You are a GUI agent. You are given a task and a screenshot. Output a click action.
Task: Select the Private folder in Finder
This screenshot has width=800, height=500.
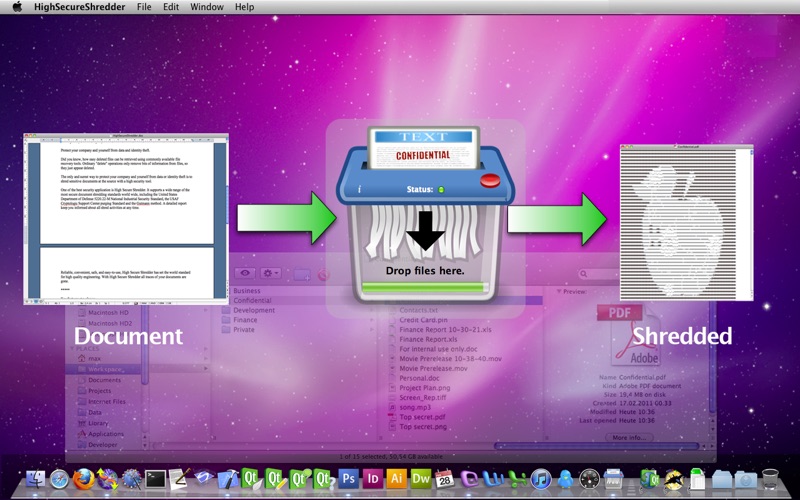[x=243, y=330]
